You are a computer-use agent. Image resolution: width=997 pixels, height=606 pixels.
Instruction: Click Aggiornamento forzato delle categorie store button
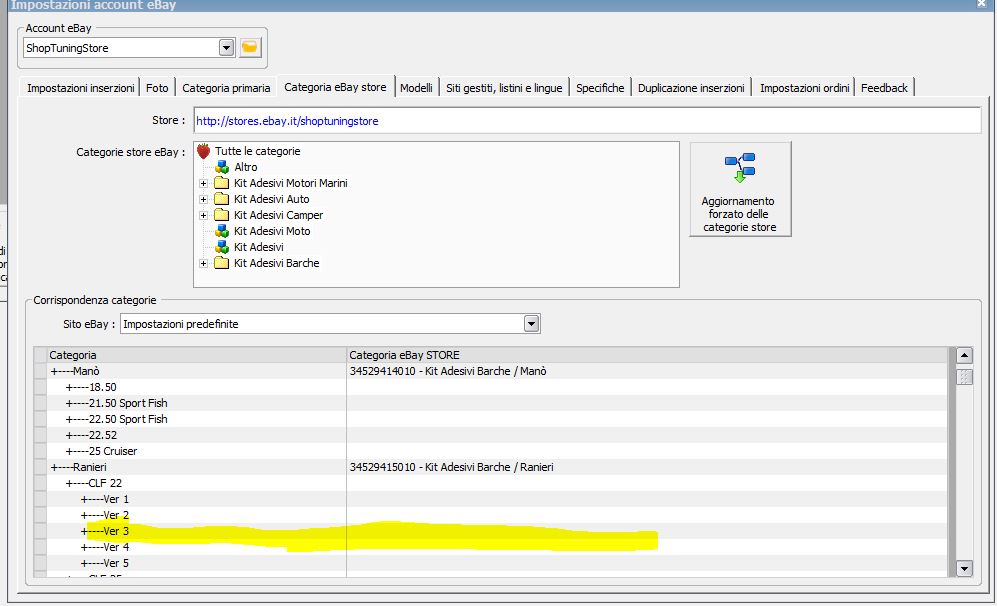(x=740, y=189)
